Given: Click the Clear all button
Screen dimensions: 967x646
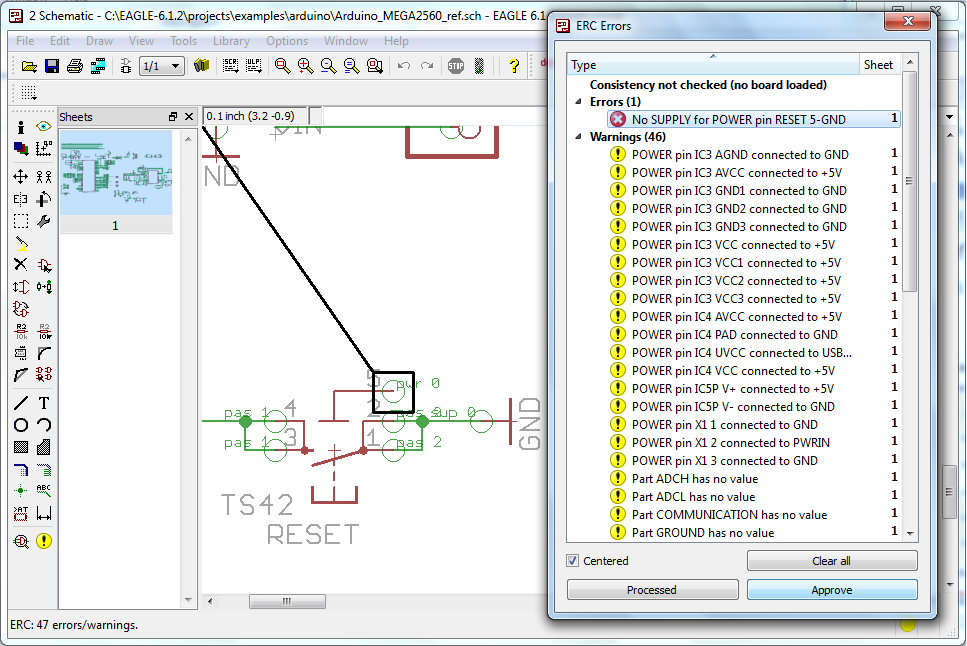Looking at the screenshot, I should (x=831, y=561).
